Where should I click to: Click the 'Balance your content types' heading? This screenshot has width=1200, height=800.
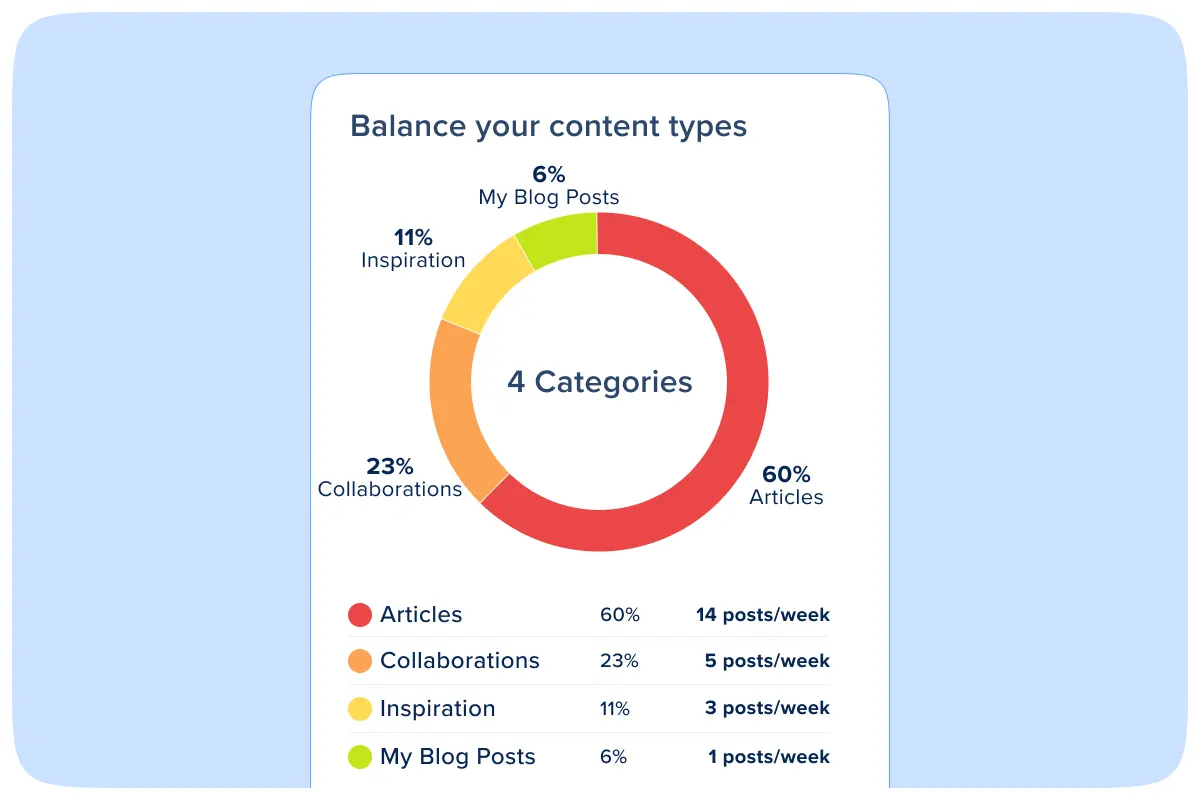[x=548, y=127]
